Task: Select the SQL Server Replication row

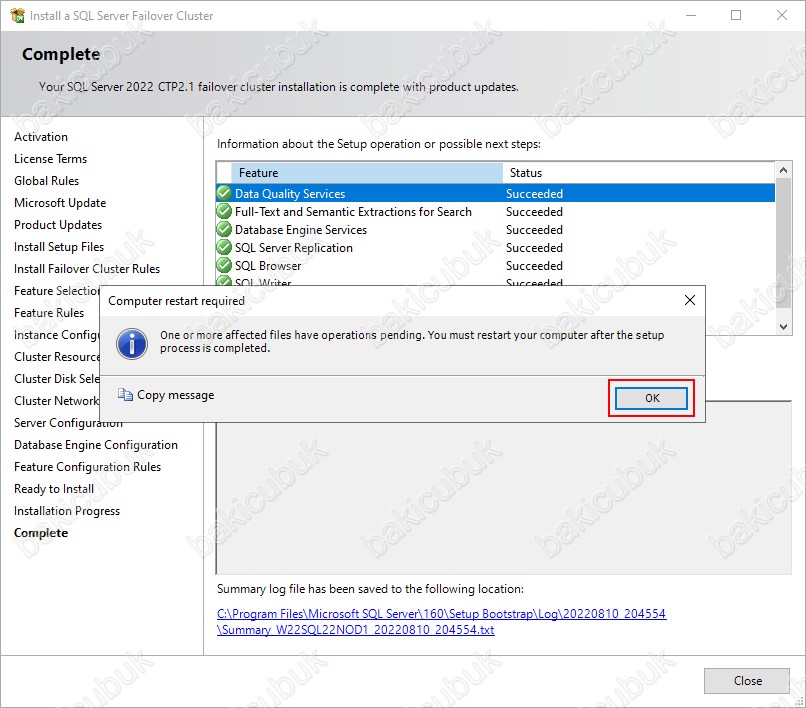Action: point(496,248)
